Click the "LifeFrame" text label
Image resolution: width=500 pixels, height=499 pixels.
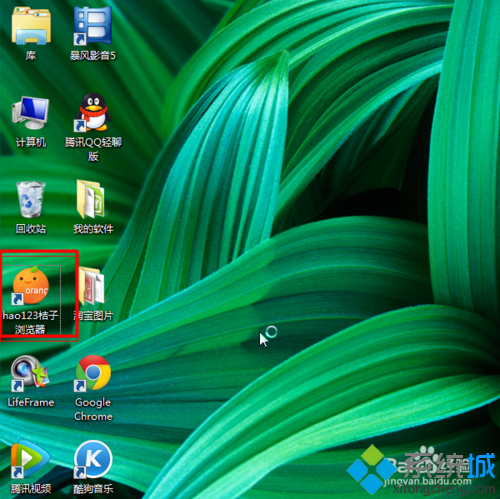tap(31, 402)
